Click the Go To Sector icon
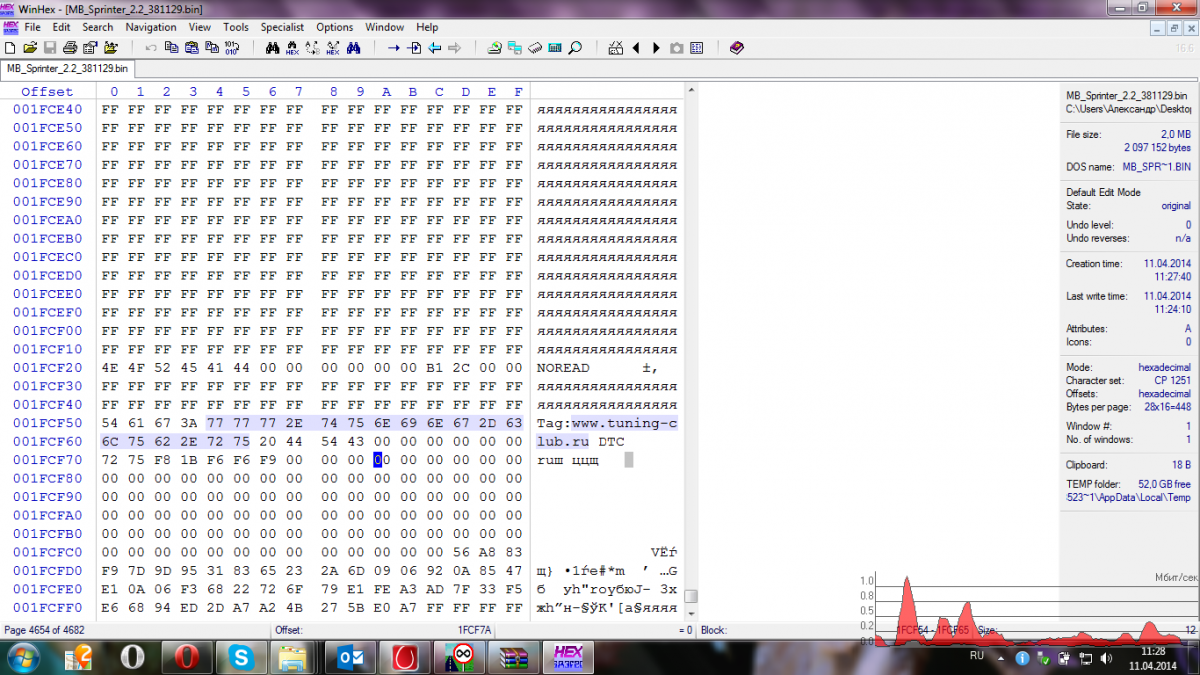 414,47
